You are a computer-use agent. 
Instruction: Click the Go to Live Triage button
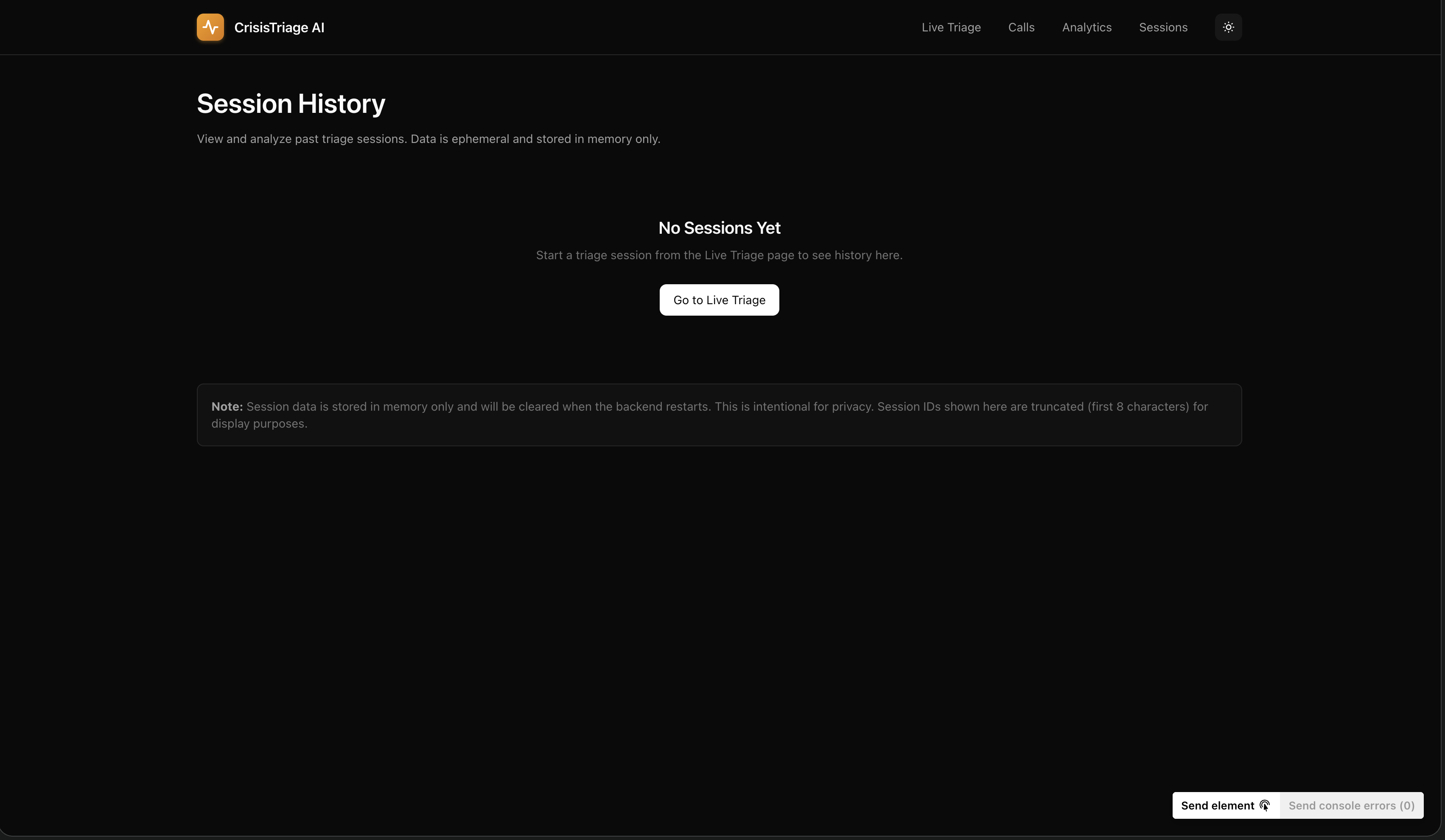(719, 300)
